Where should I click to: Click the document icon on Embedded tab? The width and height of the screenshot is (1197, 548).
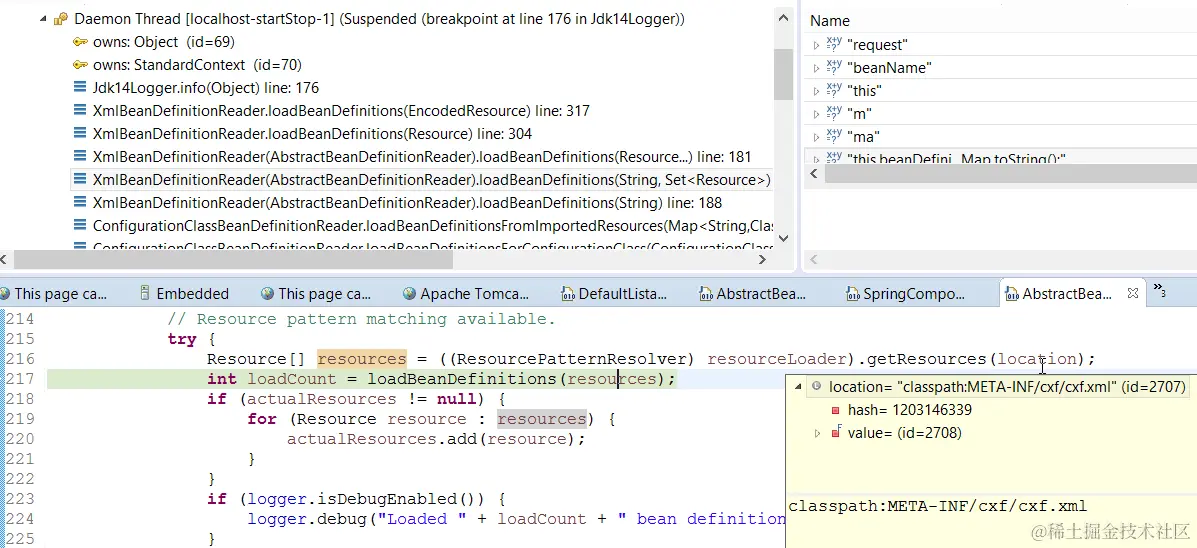tap(145, 294)
